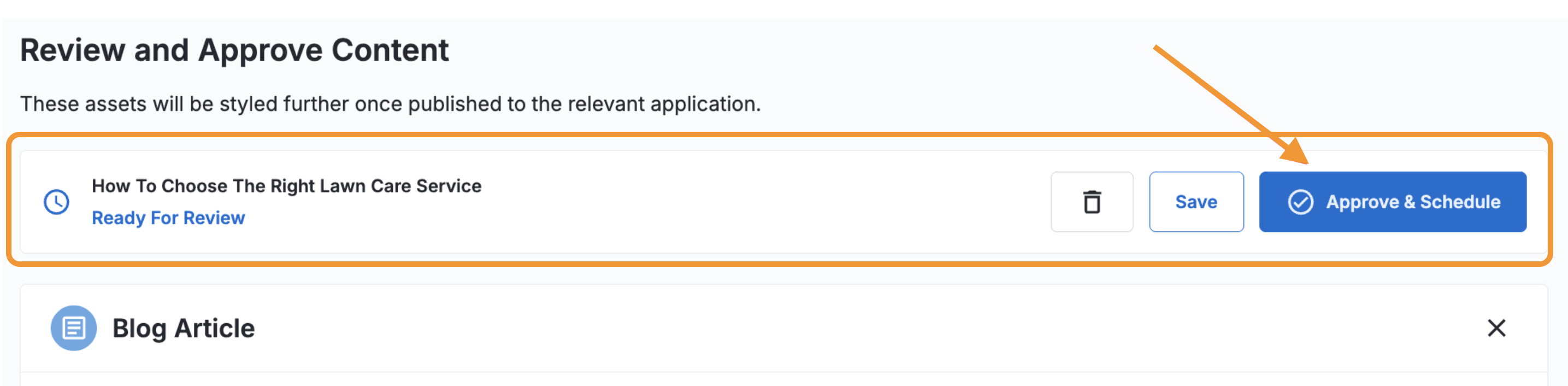Click empty area of the content review card

pyautogui.click(x=761, y=202)
